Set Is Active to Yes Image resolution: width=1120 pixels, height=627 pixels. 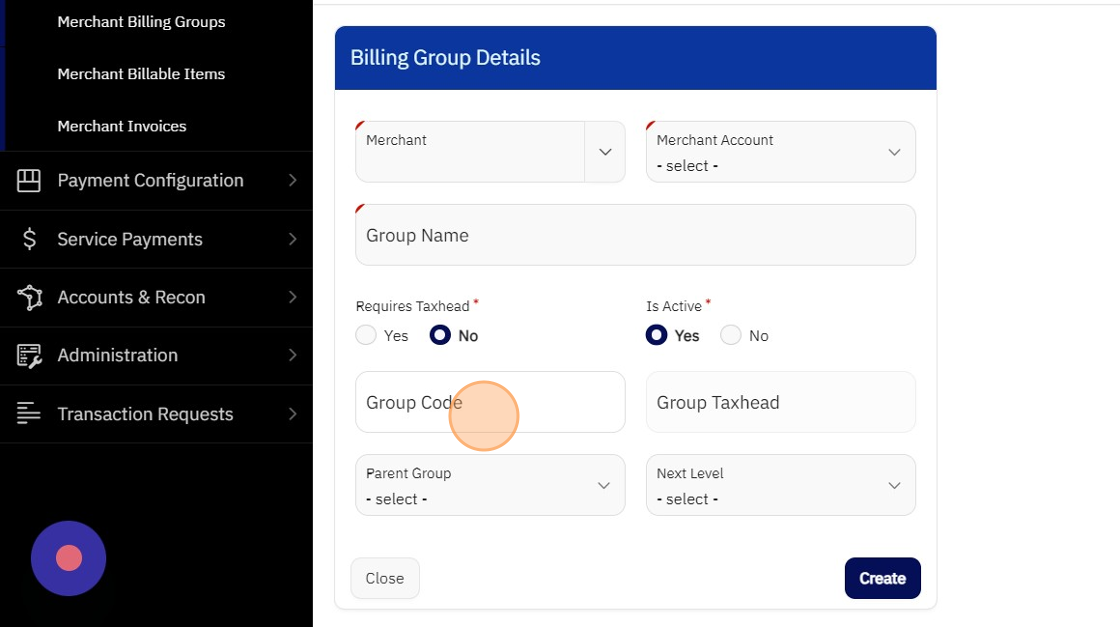[656, 336]
